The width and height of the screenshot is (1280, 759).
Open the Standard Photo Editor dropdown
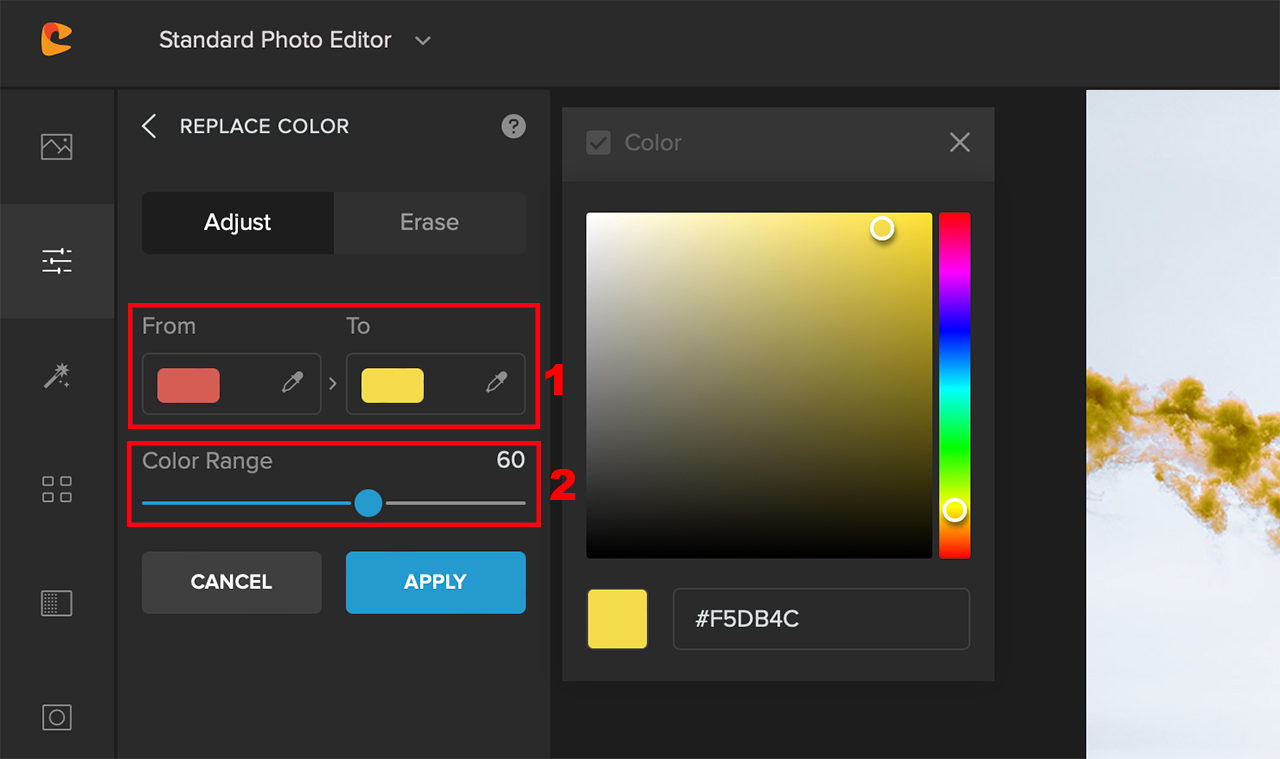tap(296, 40)
